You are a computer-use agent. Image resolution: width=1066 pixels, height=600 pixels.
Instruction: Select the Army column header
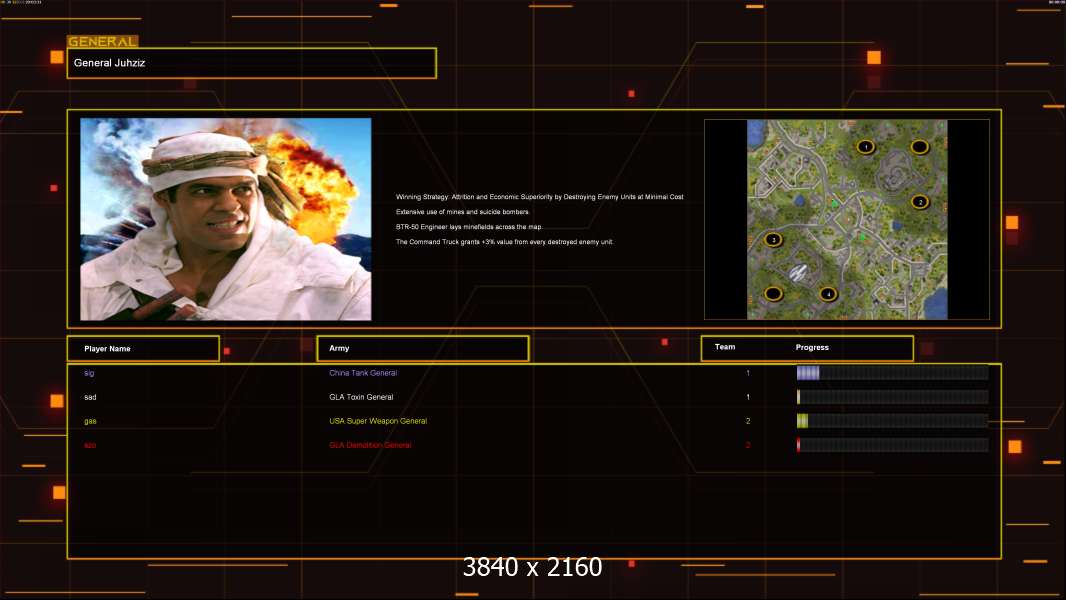(422, 349)
